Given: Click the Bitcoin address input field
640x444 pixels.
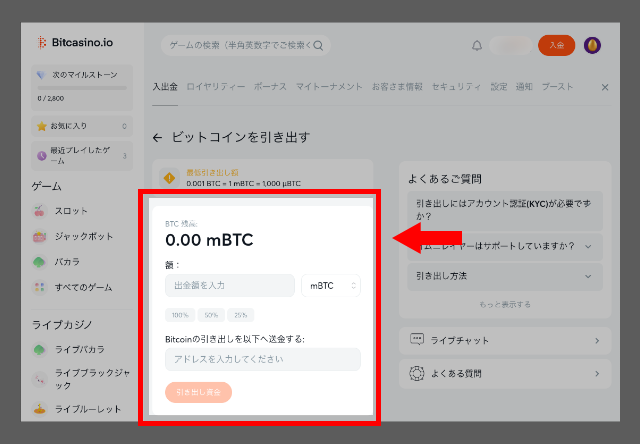Looking at the screenshot, I should (x=262, y=359).
